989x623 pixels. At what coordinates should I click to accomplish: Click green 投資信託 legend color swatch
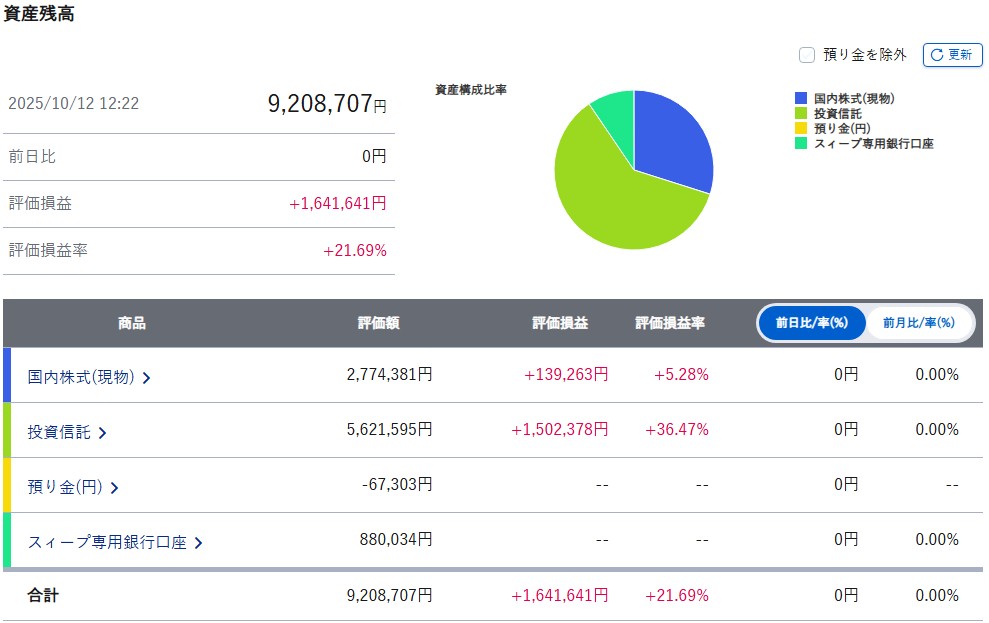click(801, 114)
